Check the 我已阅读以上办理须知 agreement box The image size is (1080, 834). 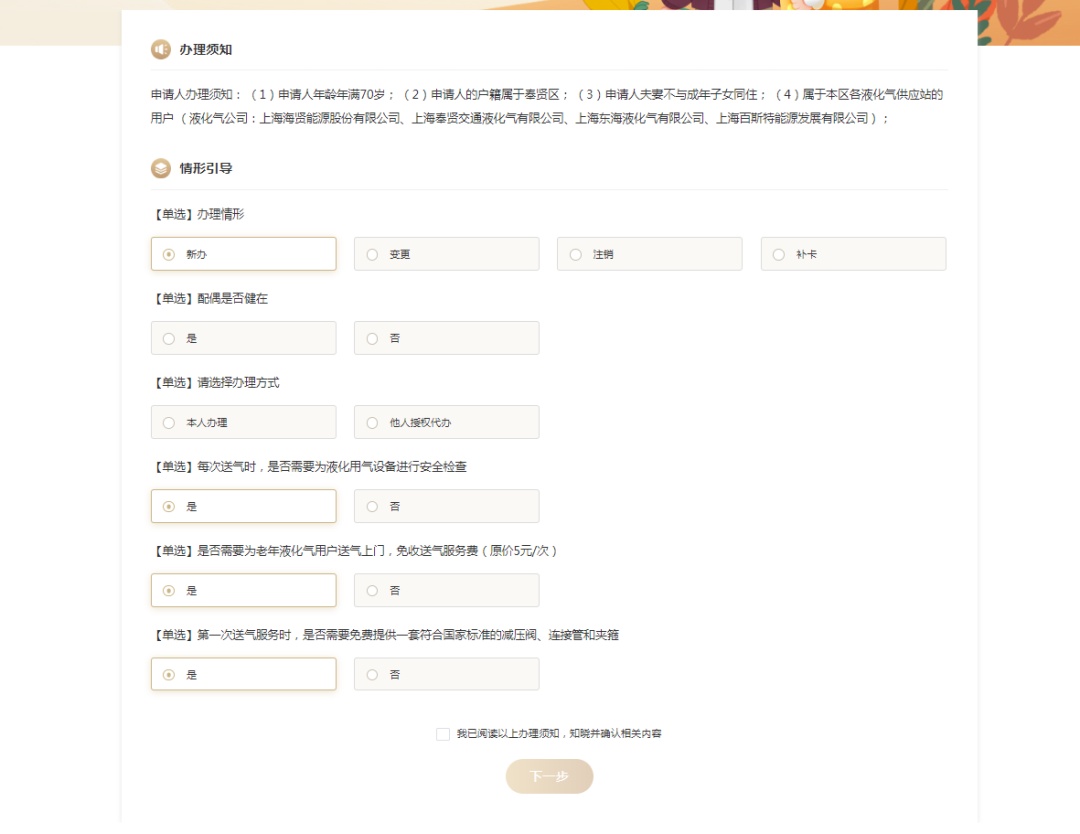pos(443,734)
